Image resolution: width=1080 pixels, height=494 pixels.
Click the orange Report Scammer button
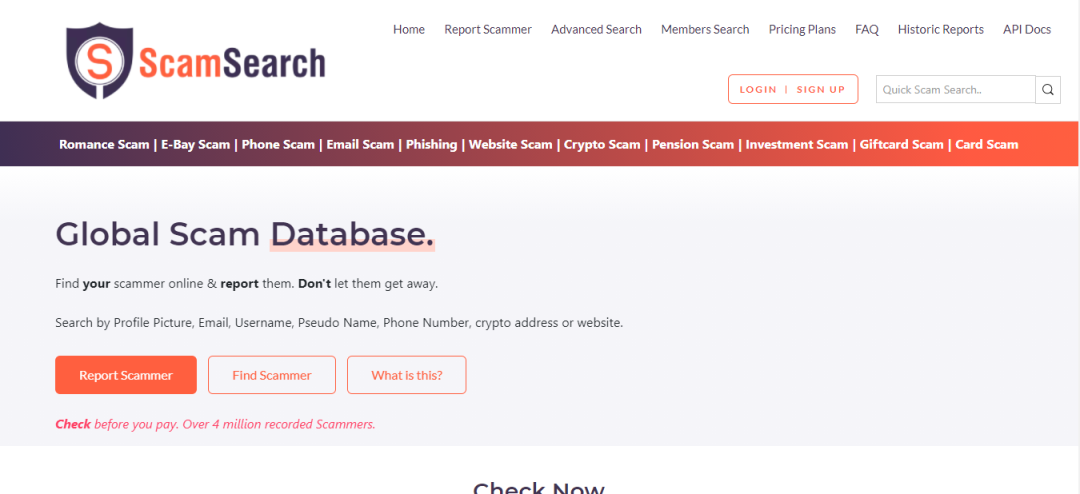126,375
